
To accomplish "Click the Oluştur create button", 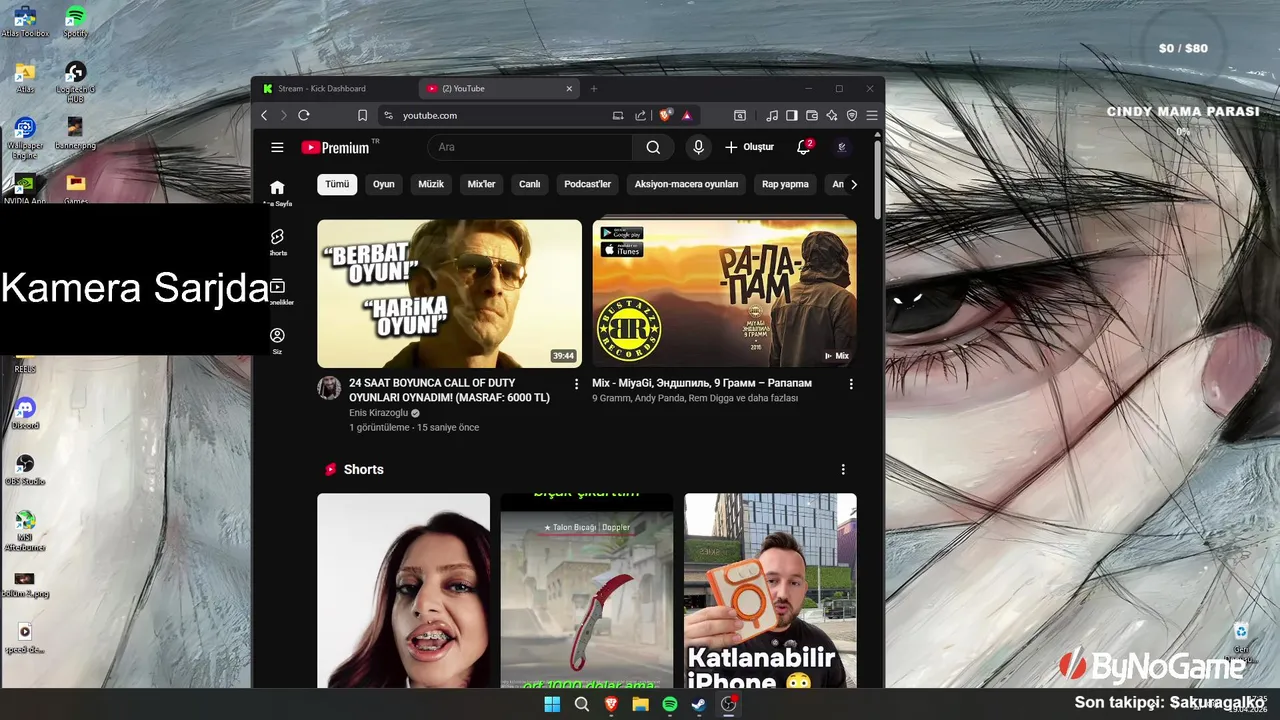I will (749, 147).
